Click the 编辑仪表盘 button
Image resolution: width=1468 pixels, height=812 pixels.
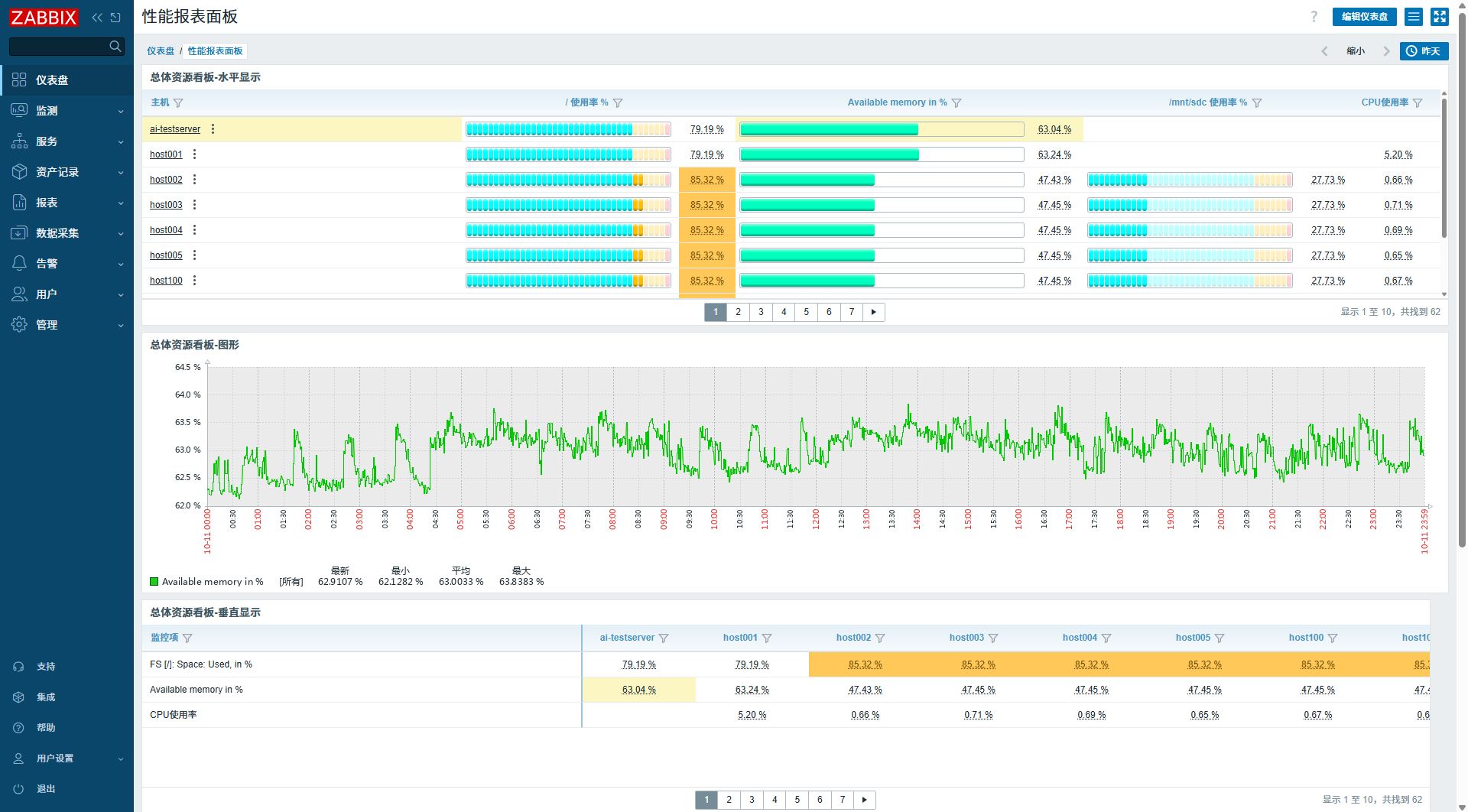pyautogui.click(x=1365, y=17)
